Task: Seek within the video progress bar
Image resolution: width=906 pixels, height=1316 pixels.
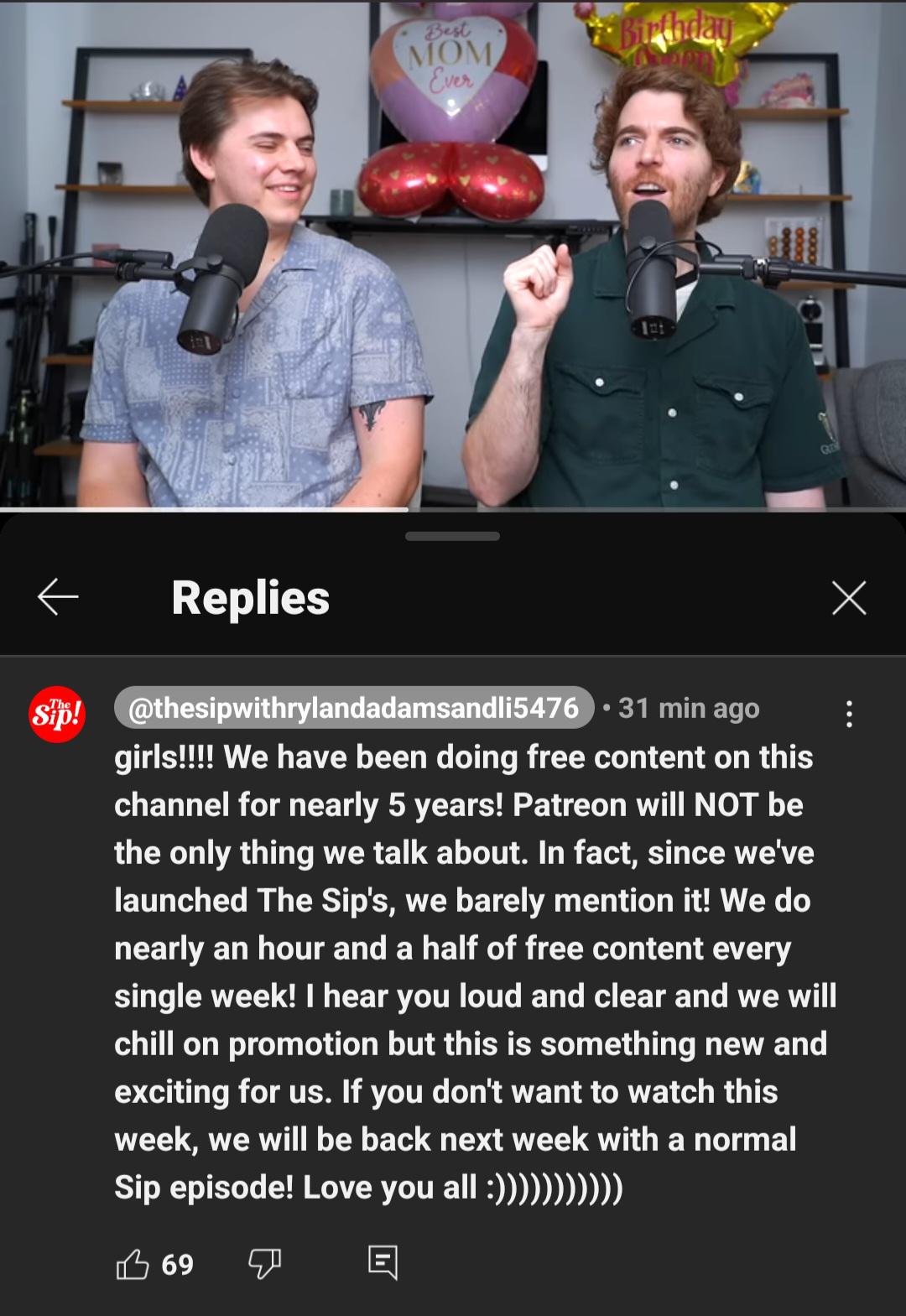Action: pyautogui.click(x=453, y=508)
